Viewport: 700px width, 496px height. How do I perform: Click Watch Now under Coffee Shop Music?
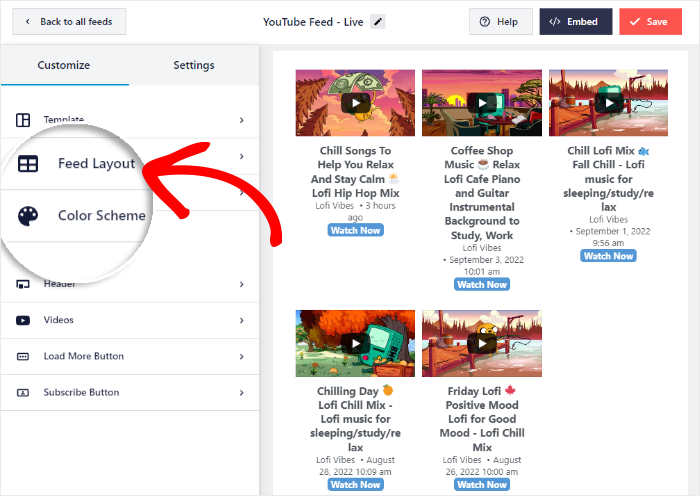pos(482,284)
